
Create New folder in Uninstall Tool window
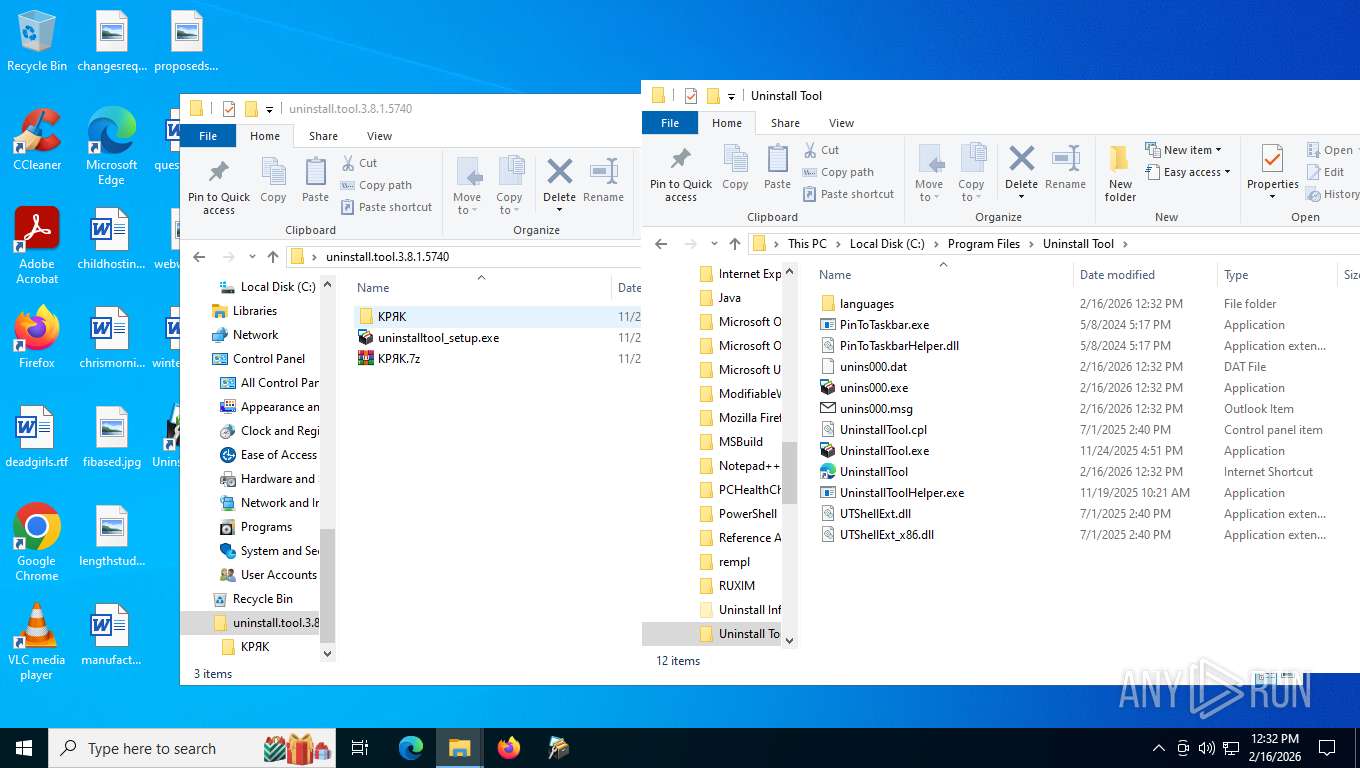[1120, 174]
